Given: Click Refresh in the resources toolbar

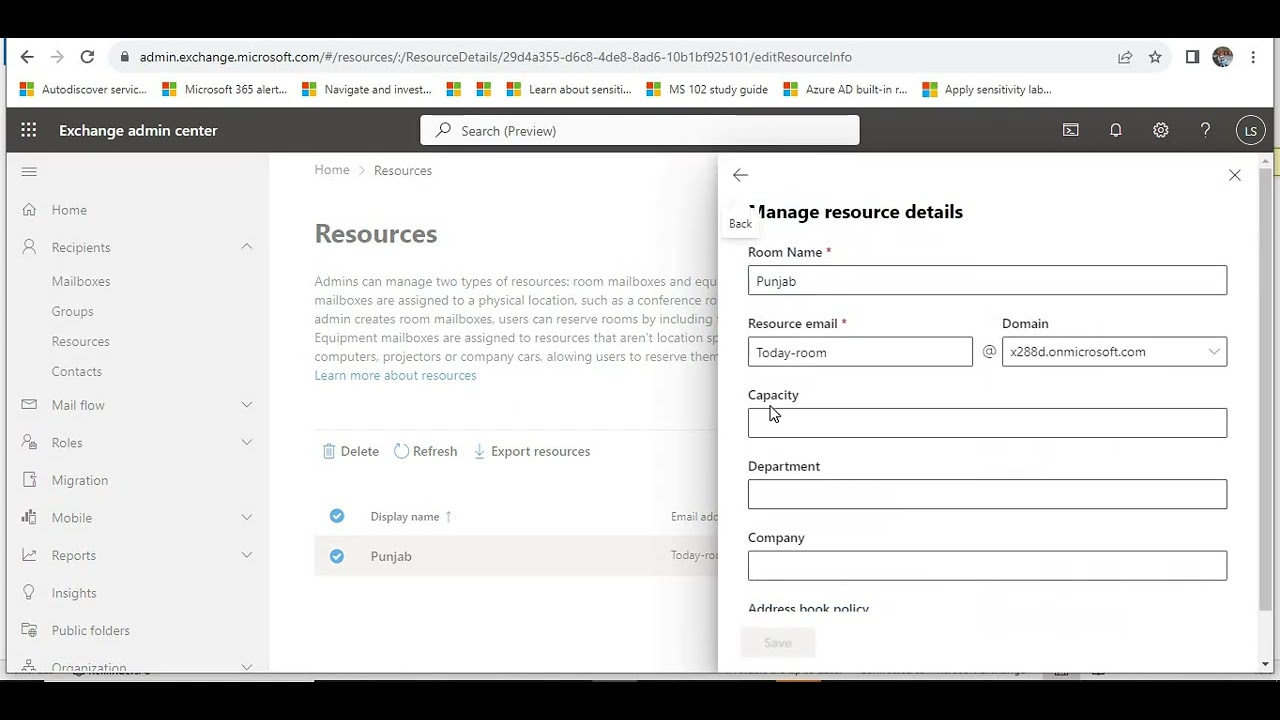Looking at the screenshot, I should coord(426,451).
